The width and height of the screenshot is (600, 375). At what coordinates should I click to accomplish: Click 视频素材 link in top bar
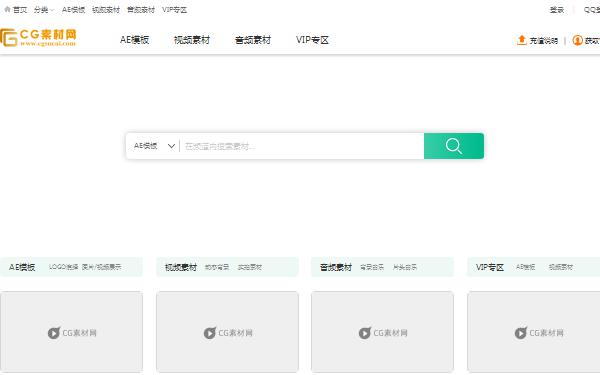tap(106, 10)
